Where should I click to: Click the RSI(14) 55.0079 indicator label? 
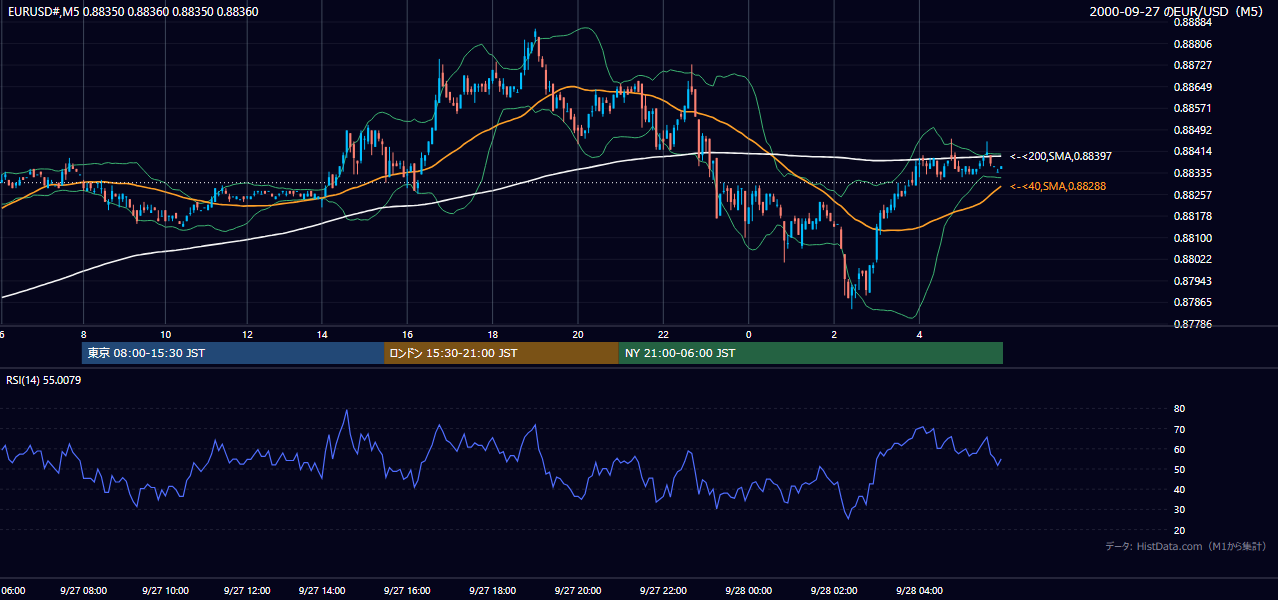[x=44, y=380]
